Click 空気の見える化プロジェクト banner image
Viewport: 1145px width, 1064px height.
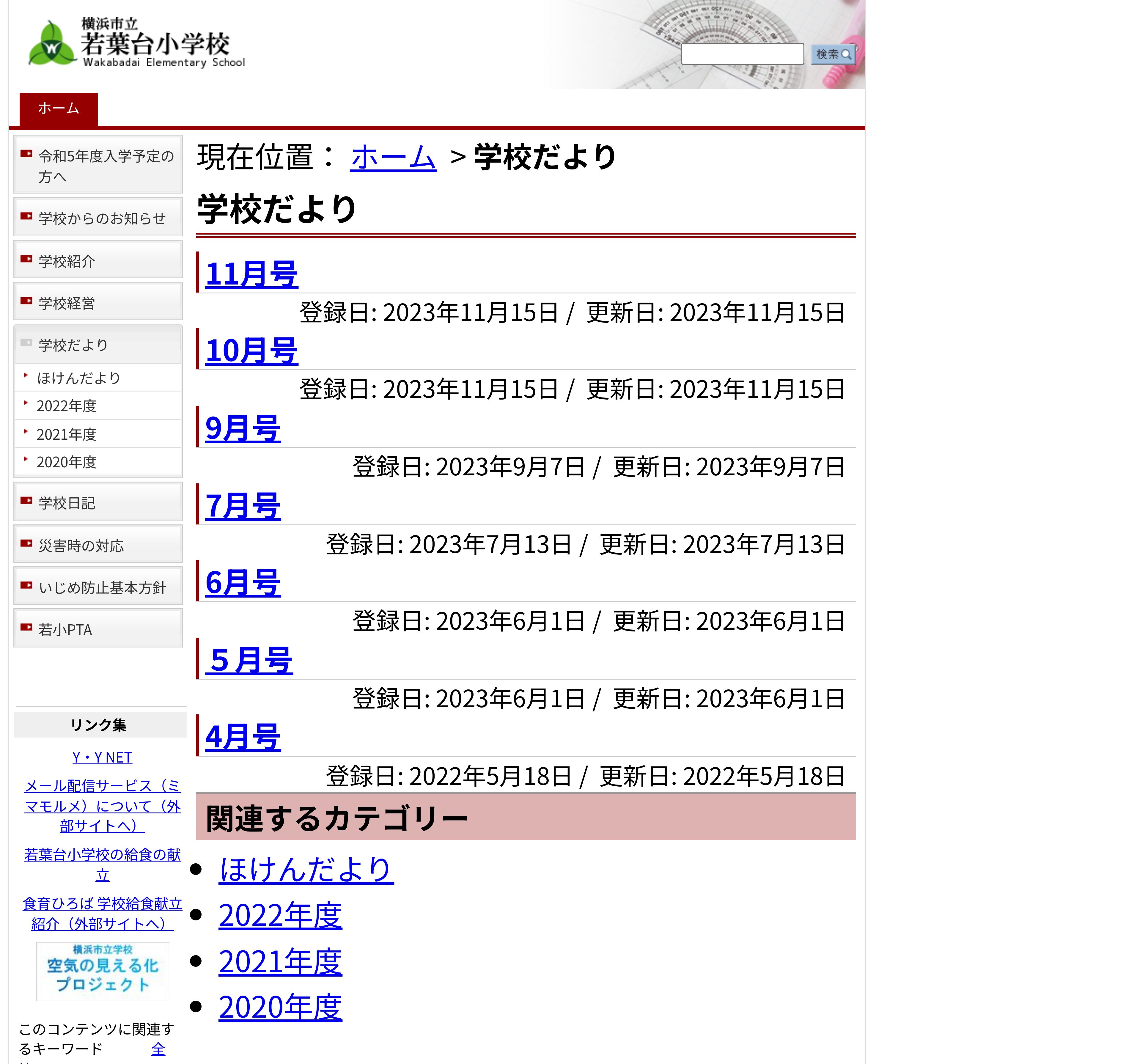102,971
